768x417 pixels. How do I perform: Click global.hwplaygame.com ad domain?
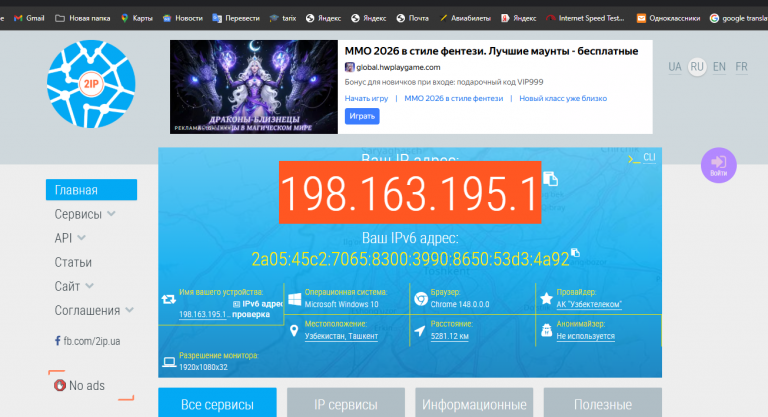pyautogui.click(x=398, y=67)
